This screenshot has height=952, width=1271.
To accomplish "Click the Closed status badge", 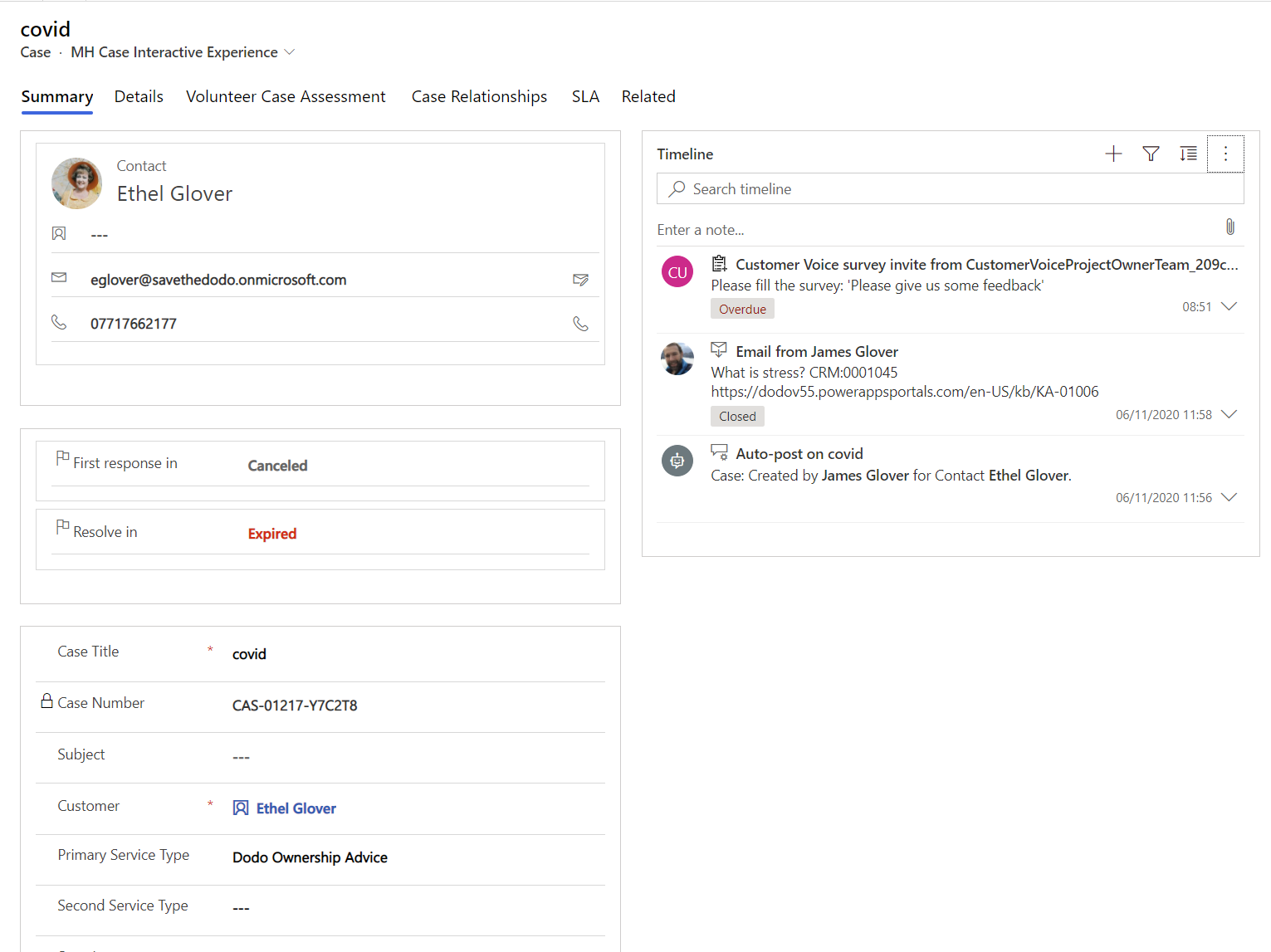I will click(737, 416).
